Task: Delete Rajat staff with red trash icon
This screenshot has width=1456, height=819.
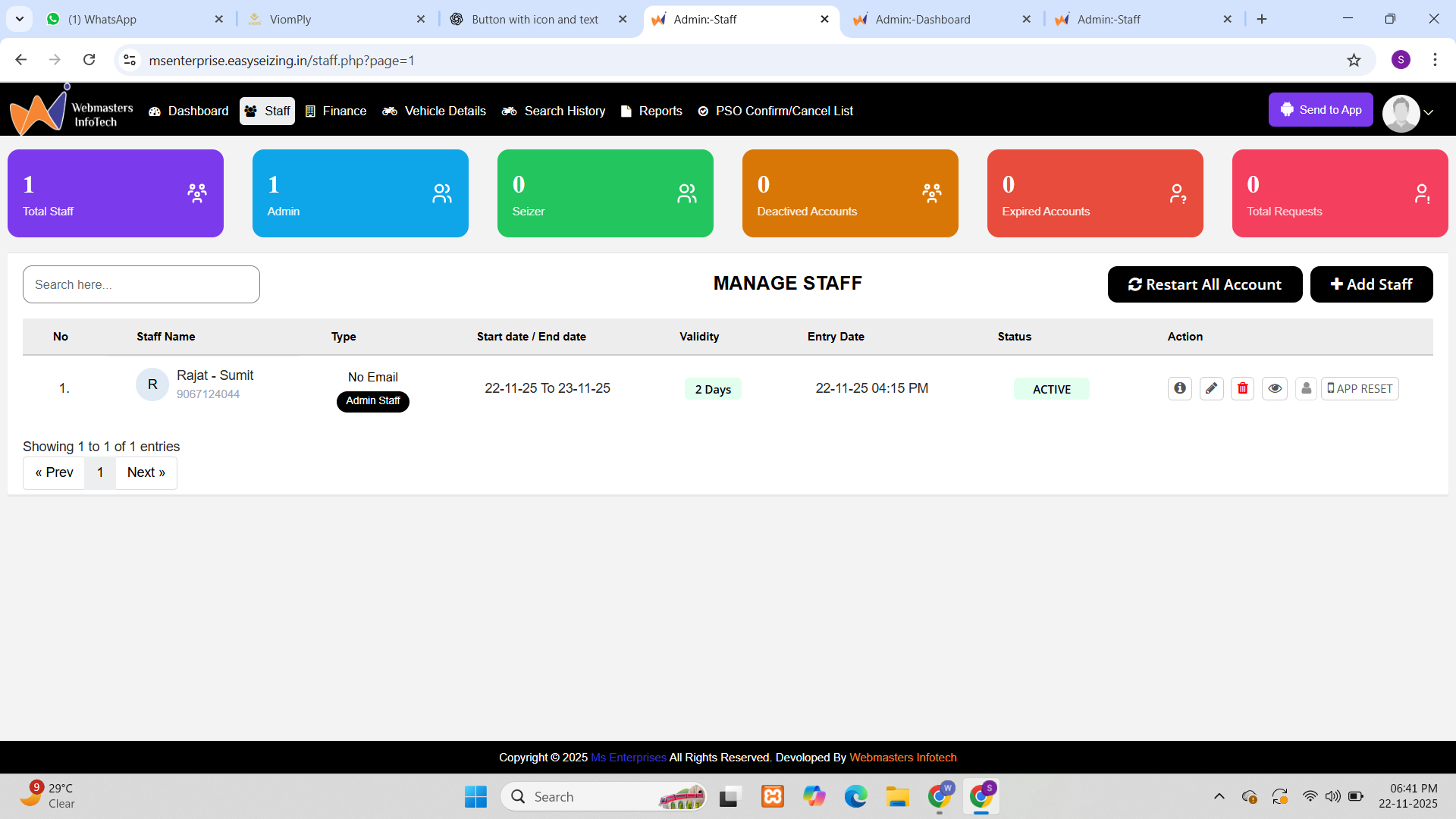Action: pos(1242,388)
